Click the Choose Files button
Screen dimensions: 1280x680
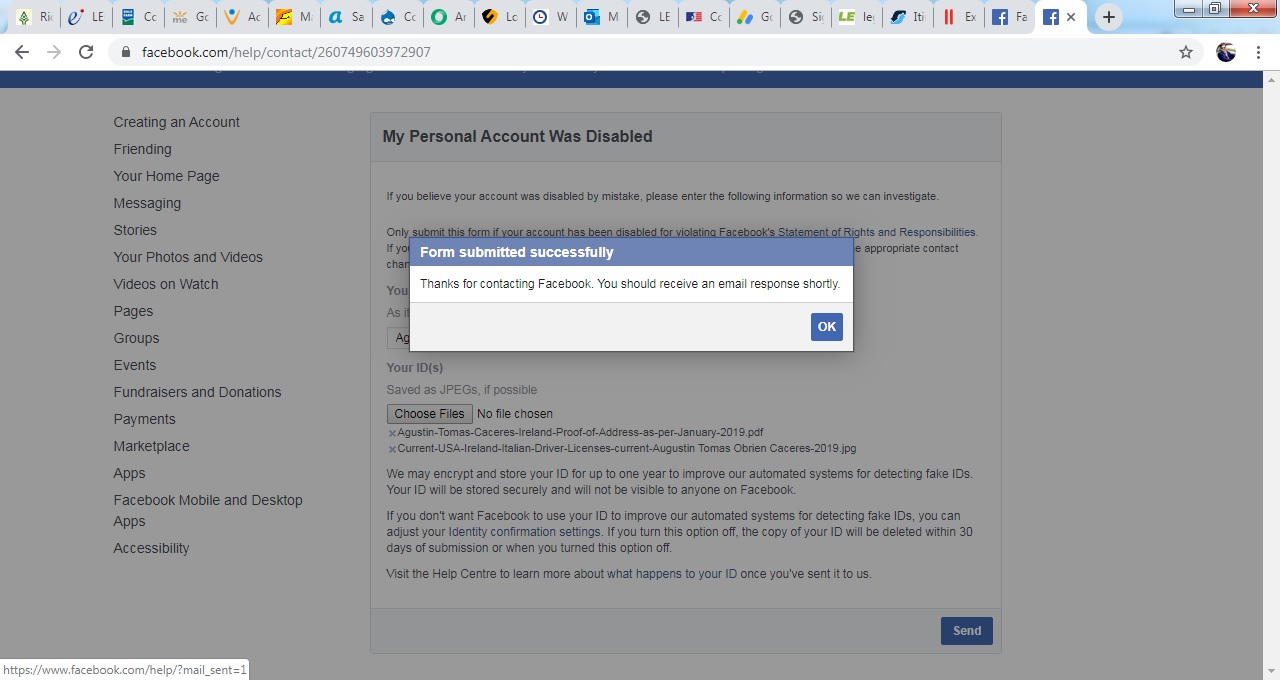point(429,414)
